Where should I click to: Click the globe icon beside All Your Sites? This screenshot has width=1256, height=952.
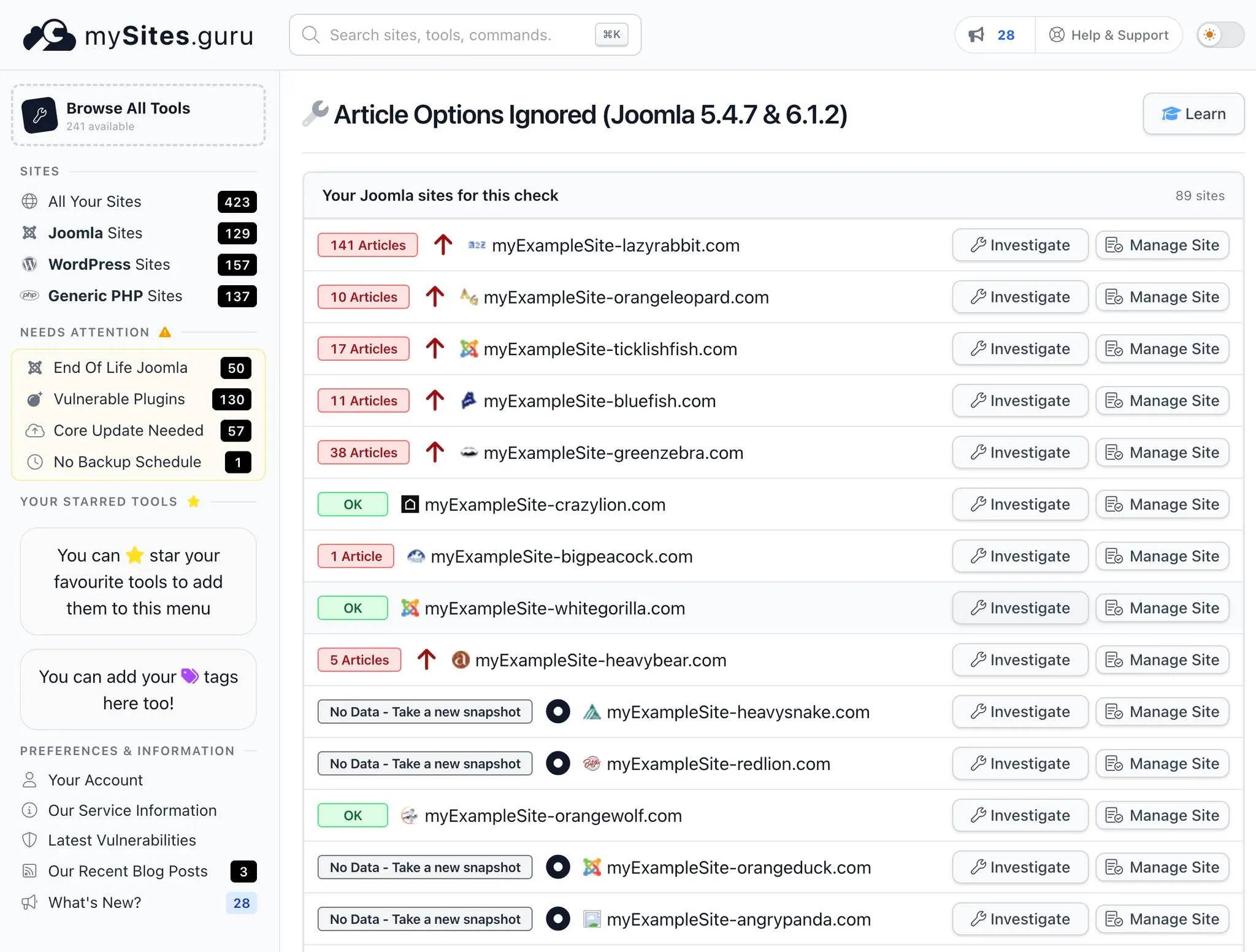coord(29,201)
